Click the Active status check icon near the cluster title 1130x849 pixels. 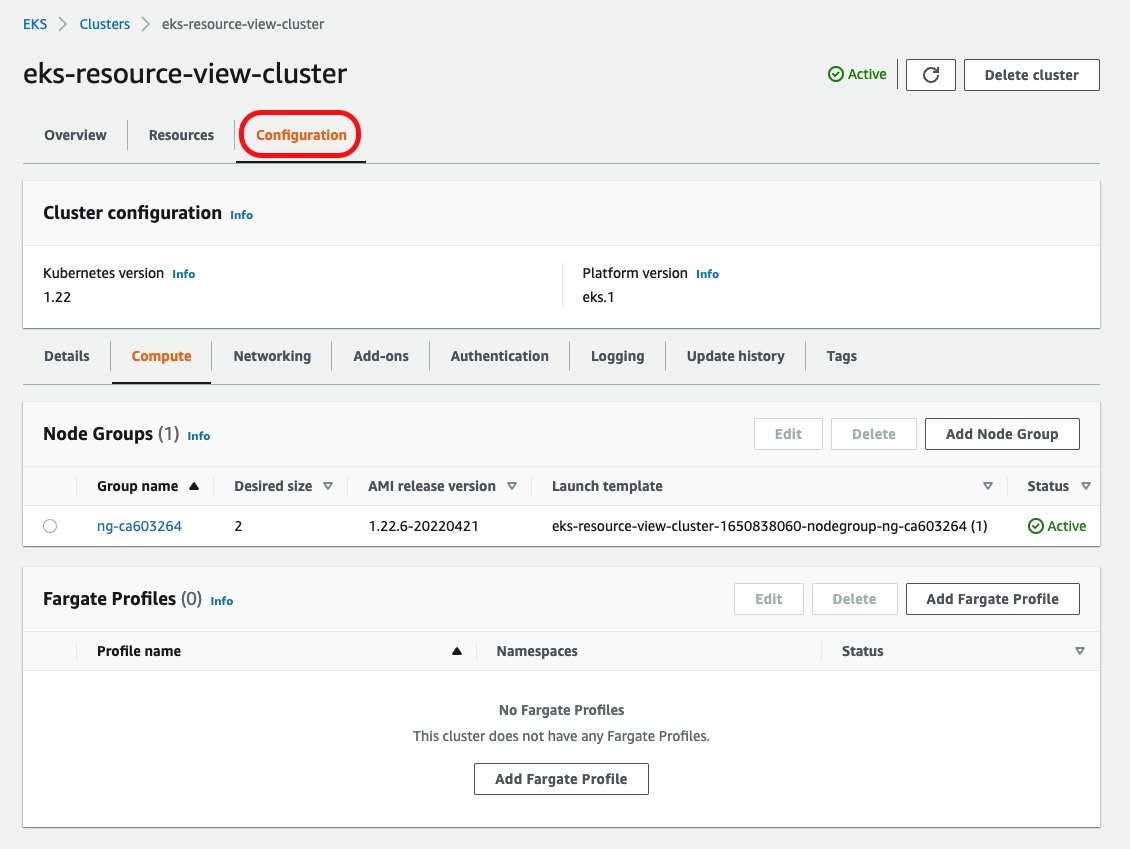835,74
